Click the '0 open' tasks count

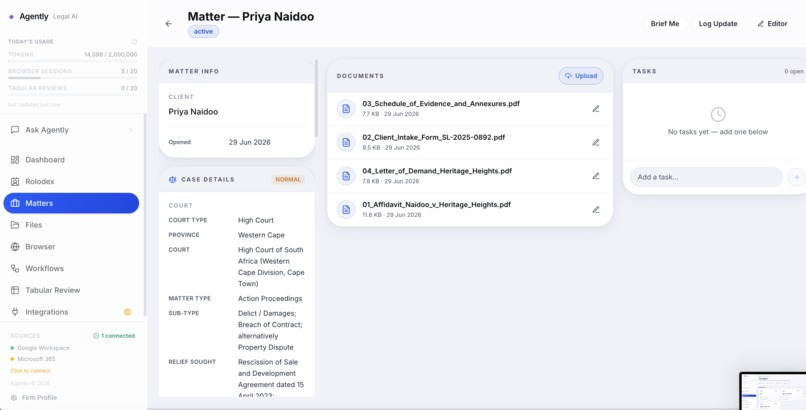pyautogui.click(x=793, y=71)
